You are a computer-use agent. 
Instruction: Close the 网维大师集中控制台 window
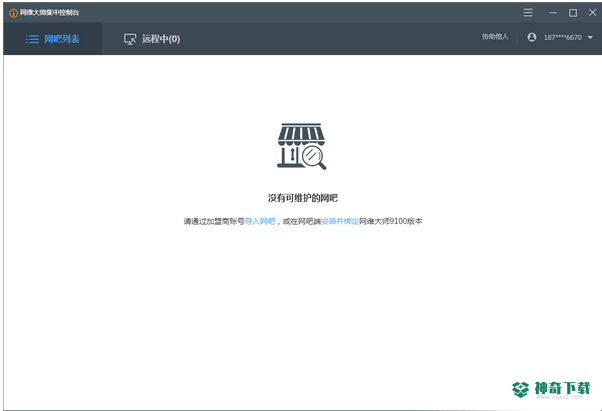point(592,13)
